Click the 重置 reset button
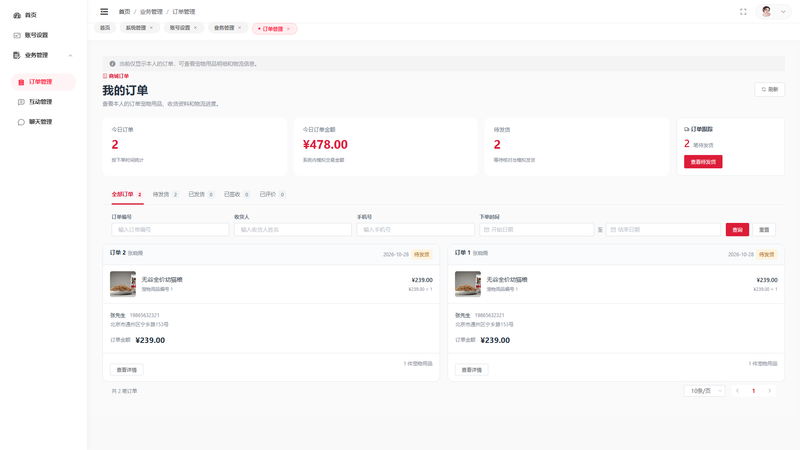 [x=764, y=230]
